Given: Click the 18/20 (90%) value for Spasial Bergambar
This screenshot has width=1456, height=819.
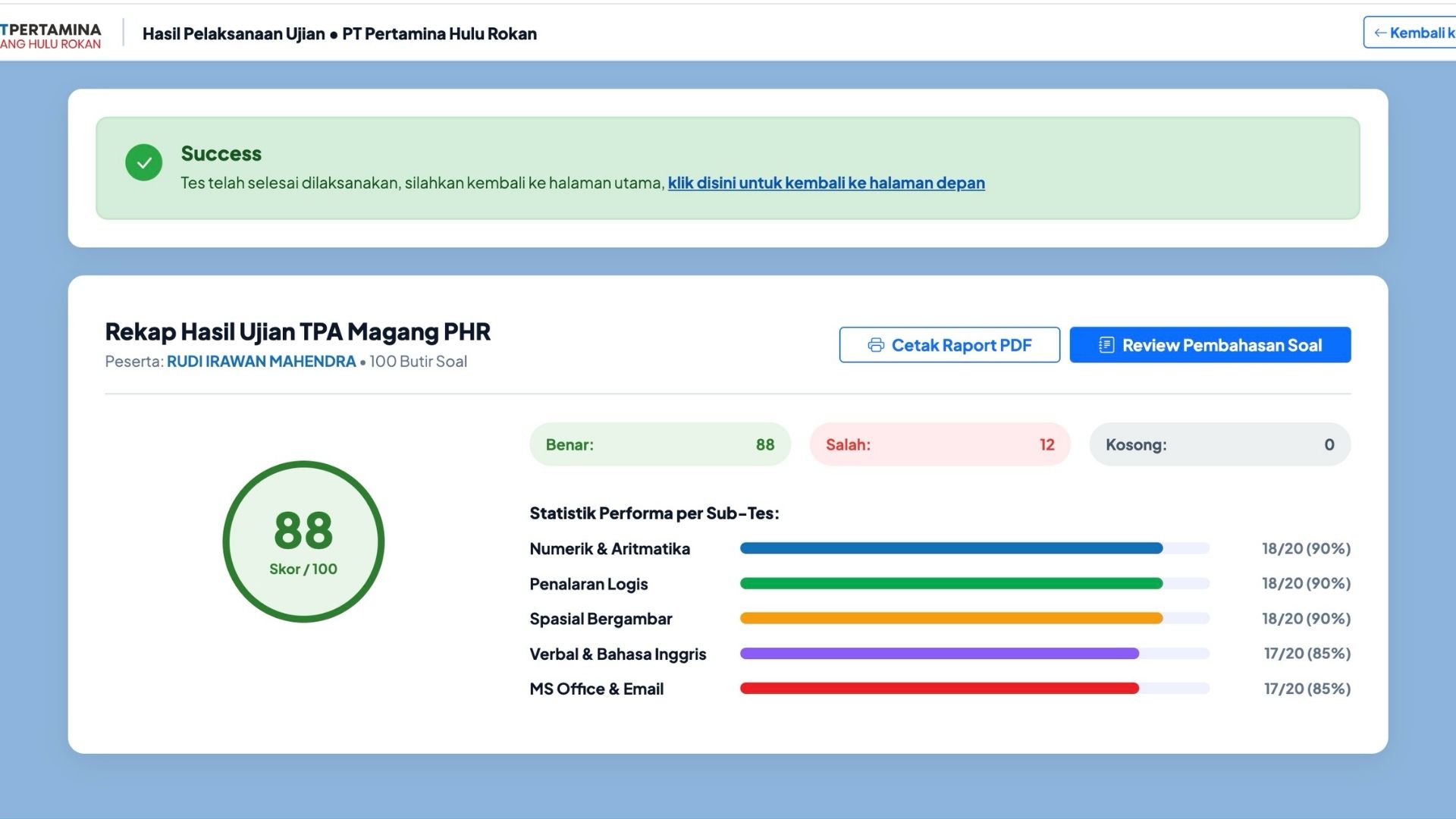Looking at the screenshot, I should click(1306, 619).
